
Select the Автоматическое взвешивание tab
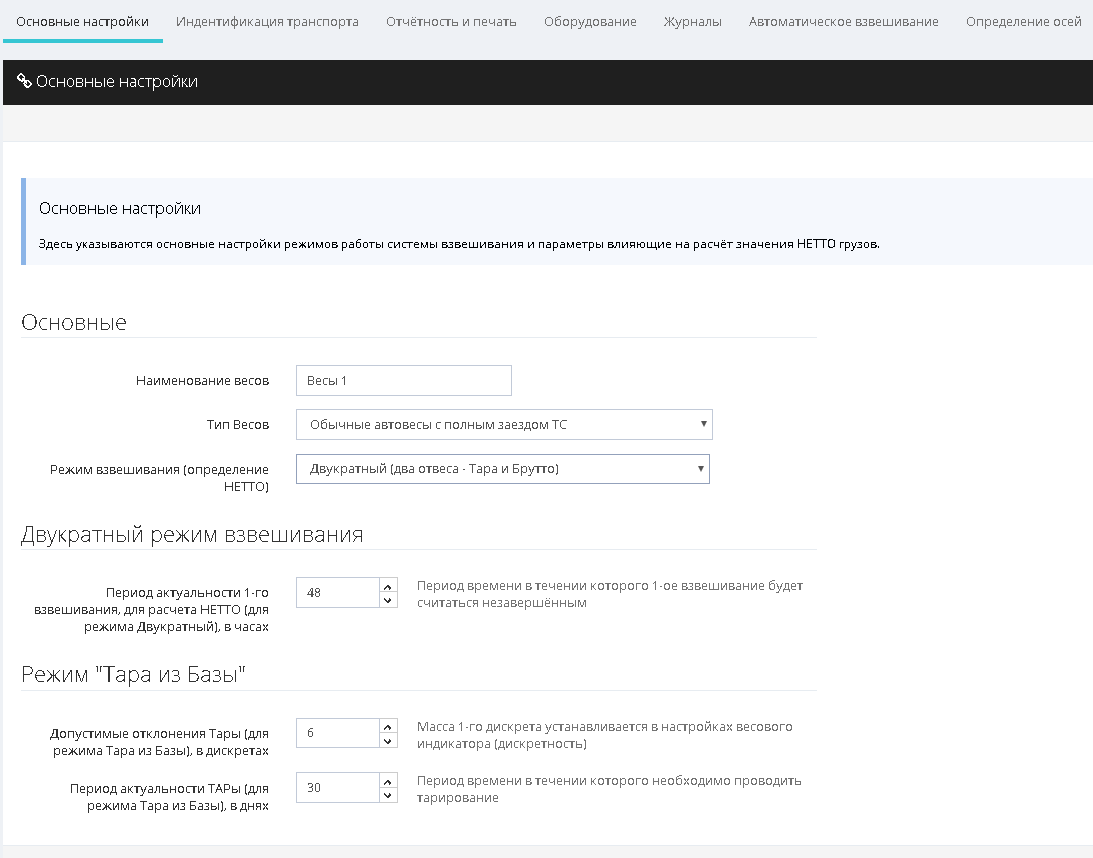843,21
